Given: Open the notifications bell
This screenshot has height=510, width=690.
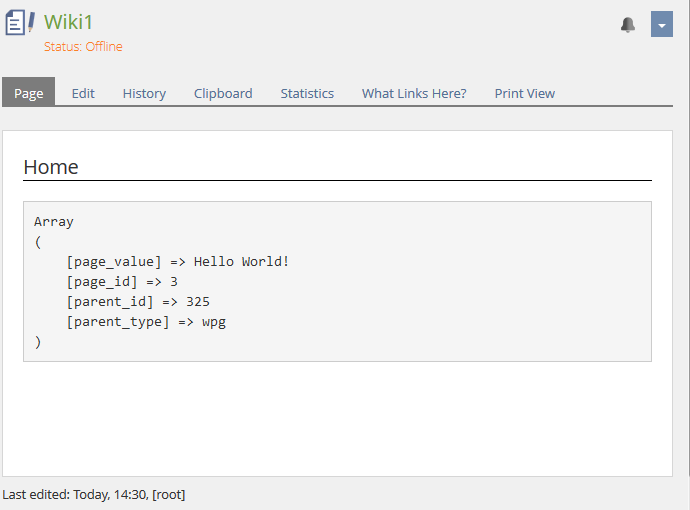Looking at the screenshot, I should [628, 25].
